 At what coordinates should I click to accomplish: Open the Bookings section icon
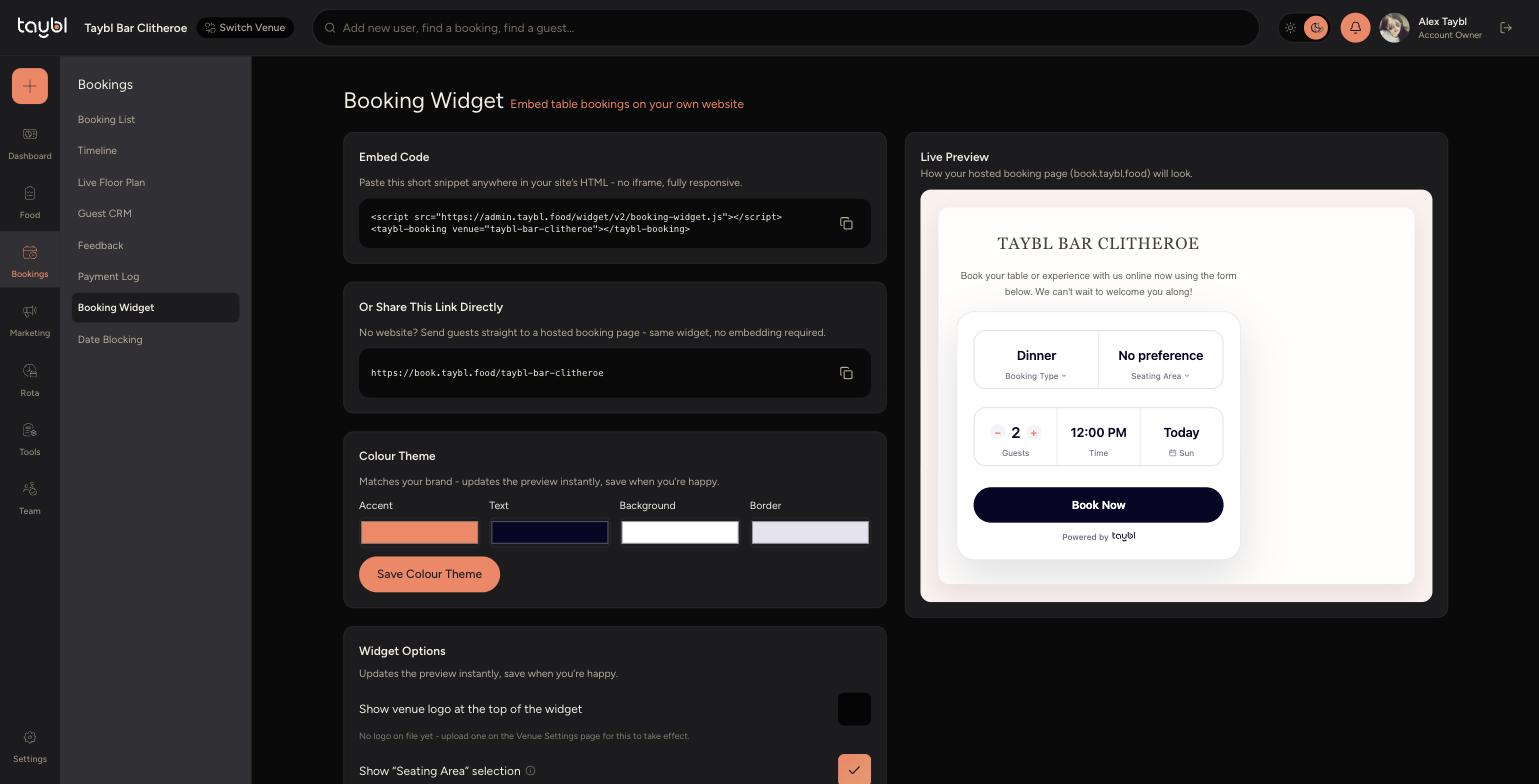(x=30, y=262)
